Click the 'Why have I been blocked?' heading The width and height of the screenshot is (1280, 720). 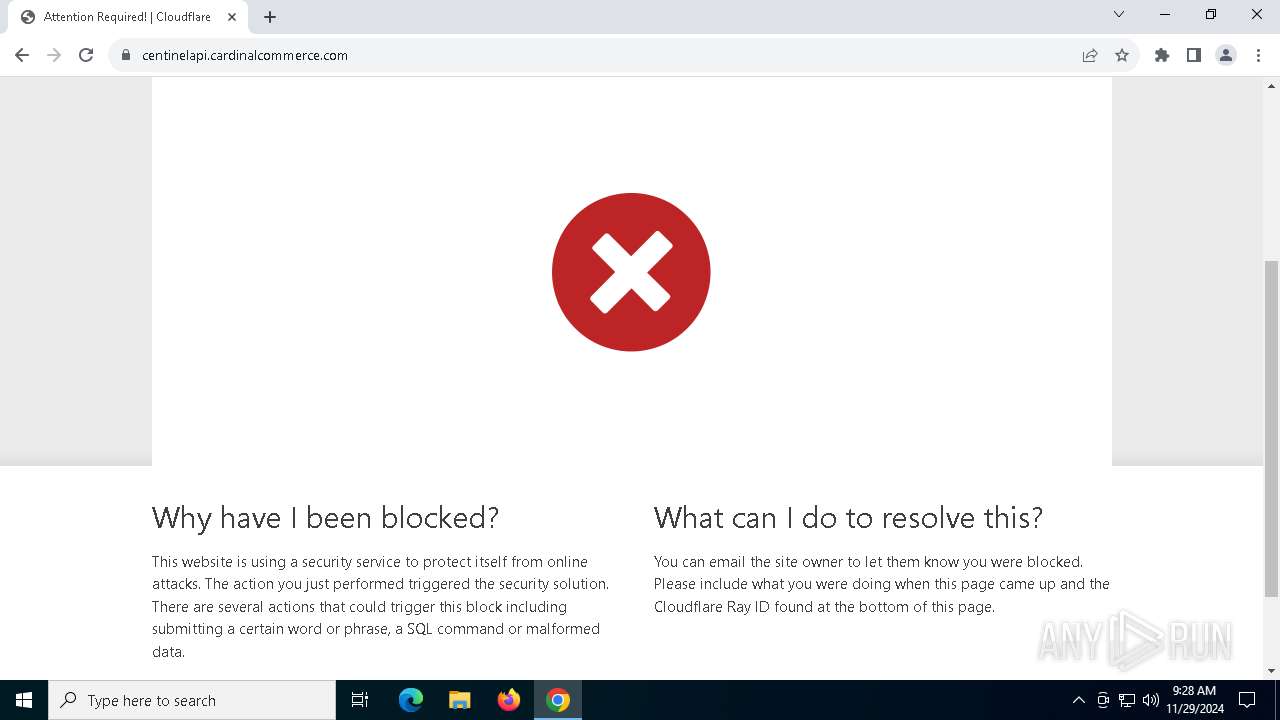325,518
